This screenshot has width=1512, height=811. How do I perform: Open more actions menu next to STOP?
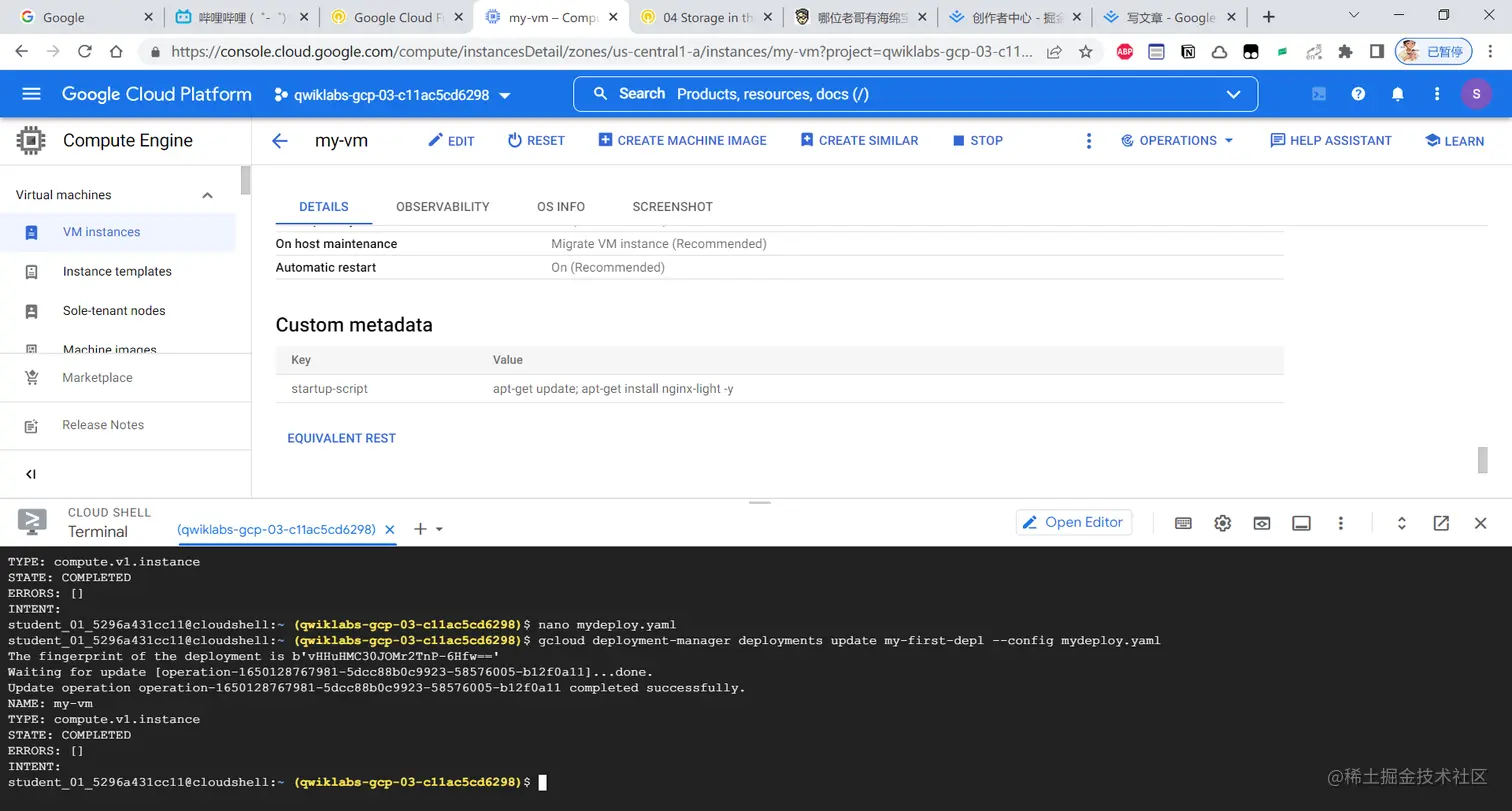click(x=1089, y=141)
